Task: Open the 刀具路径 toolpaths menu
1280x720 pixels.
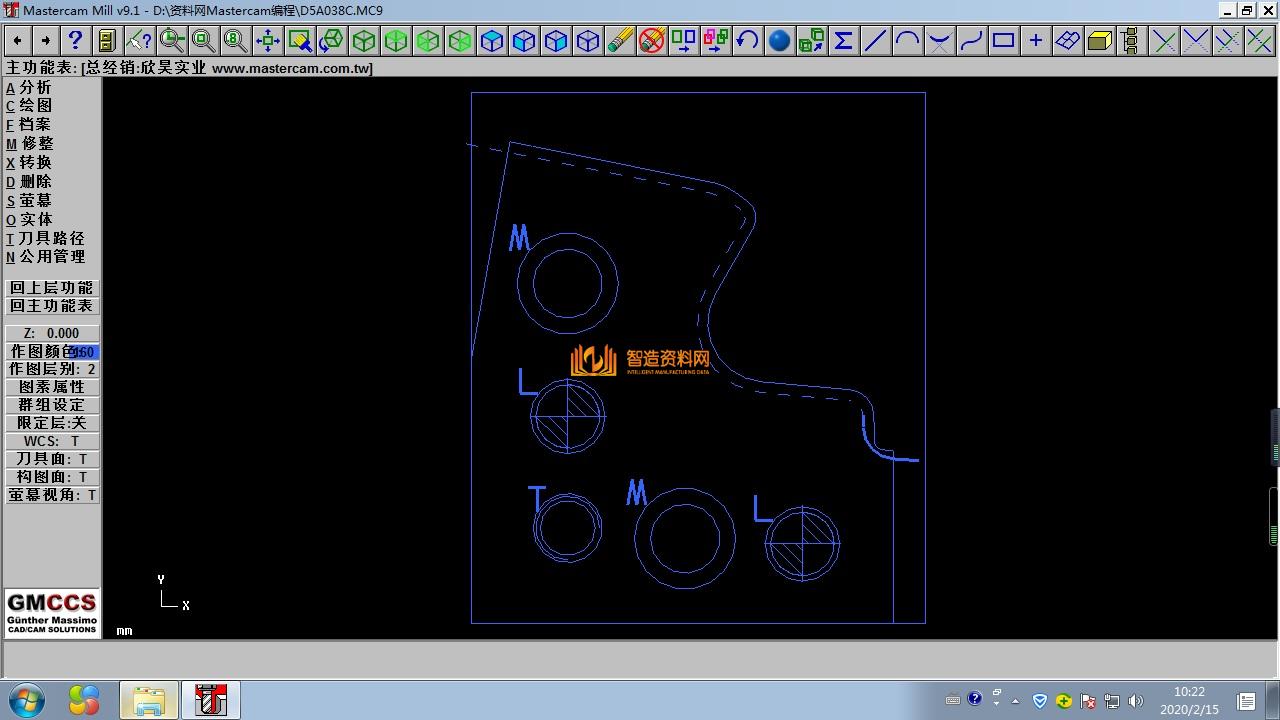Action: click(x=50, y=238)
